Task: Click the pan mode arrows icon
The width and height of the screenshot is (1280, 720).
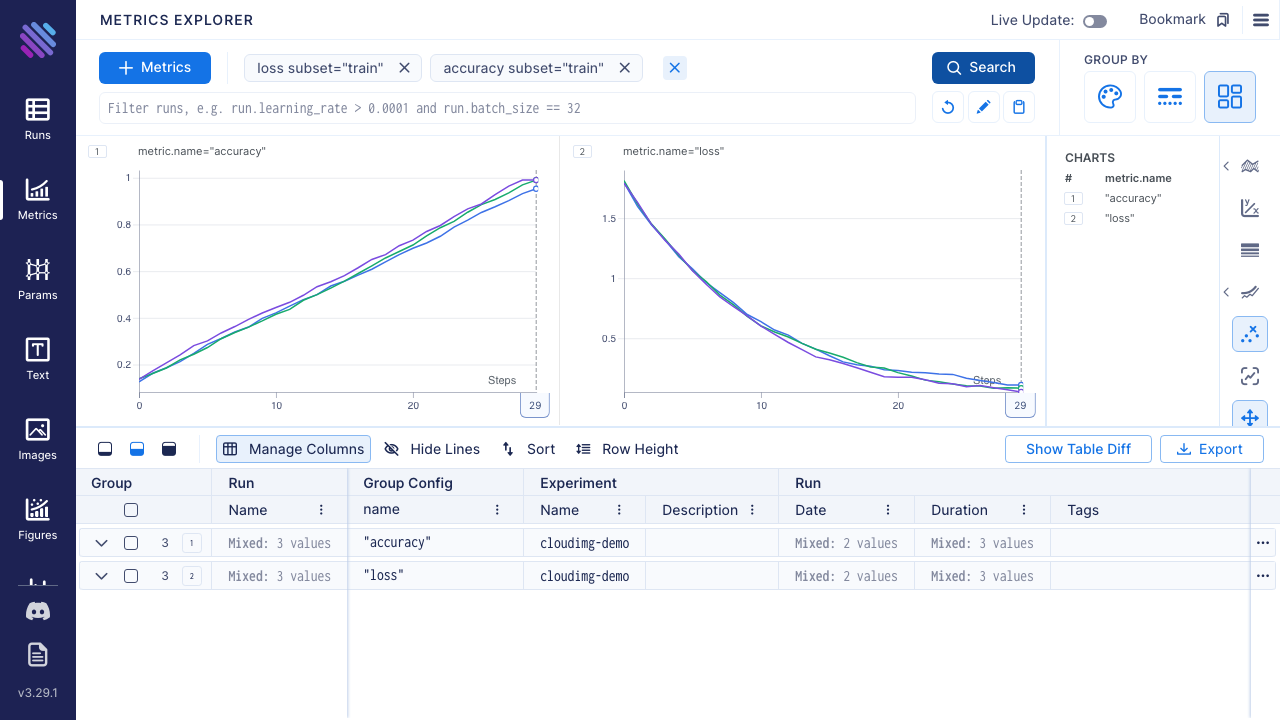Action: [1250, 416]
